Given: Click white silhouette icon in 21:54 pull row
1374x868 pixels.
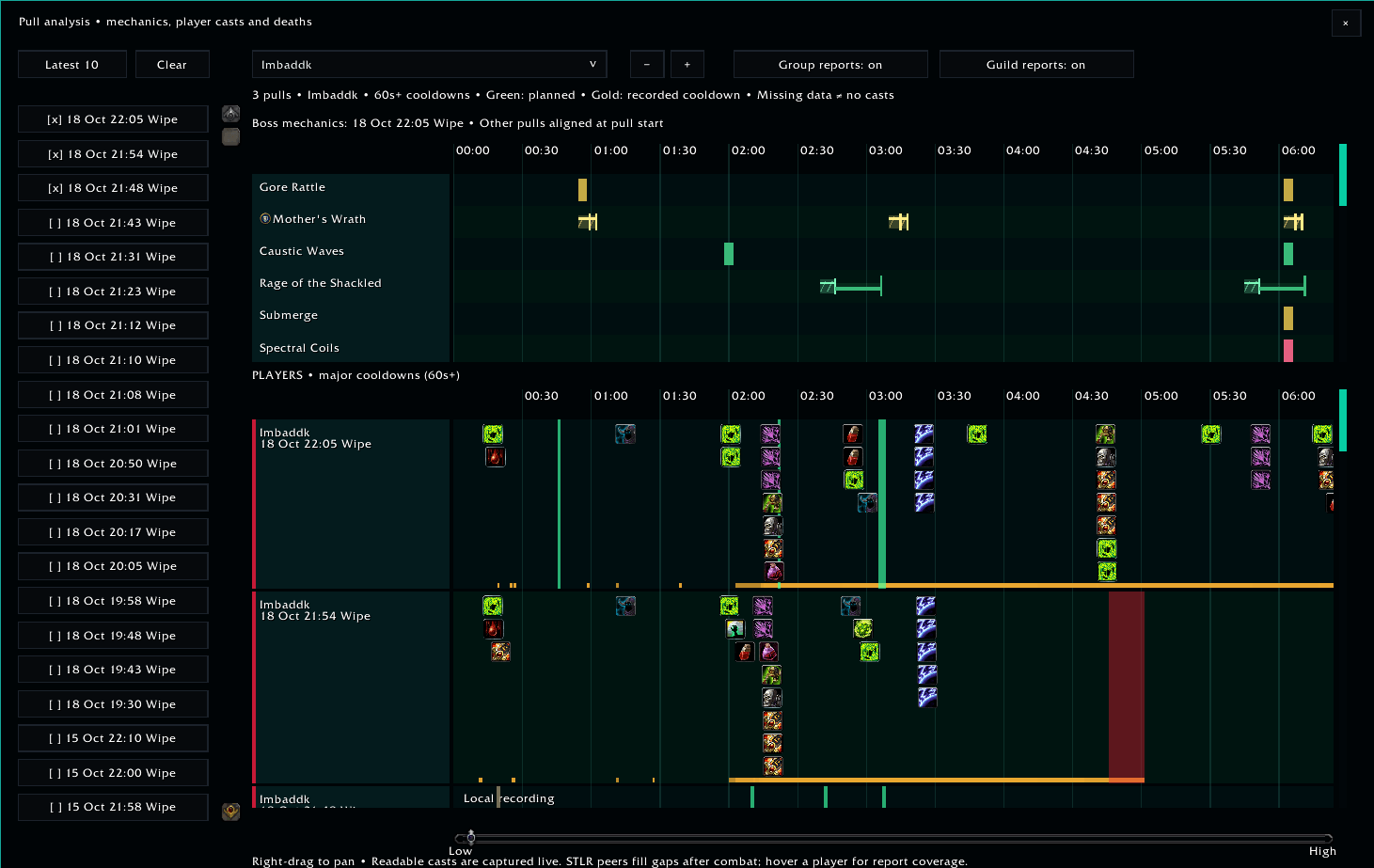Looking at the screenshot, I should [735, 628].
